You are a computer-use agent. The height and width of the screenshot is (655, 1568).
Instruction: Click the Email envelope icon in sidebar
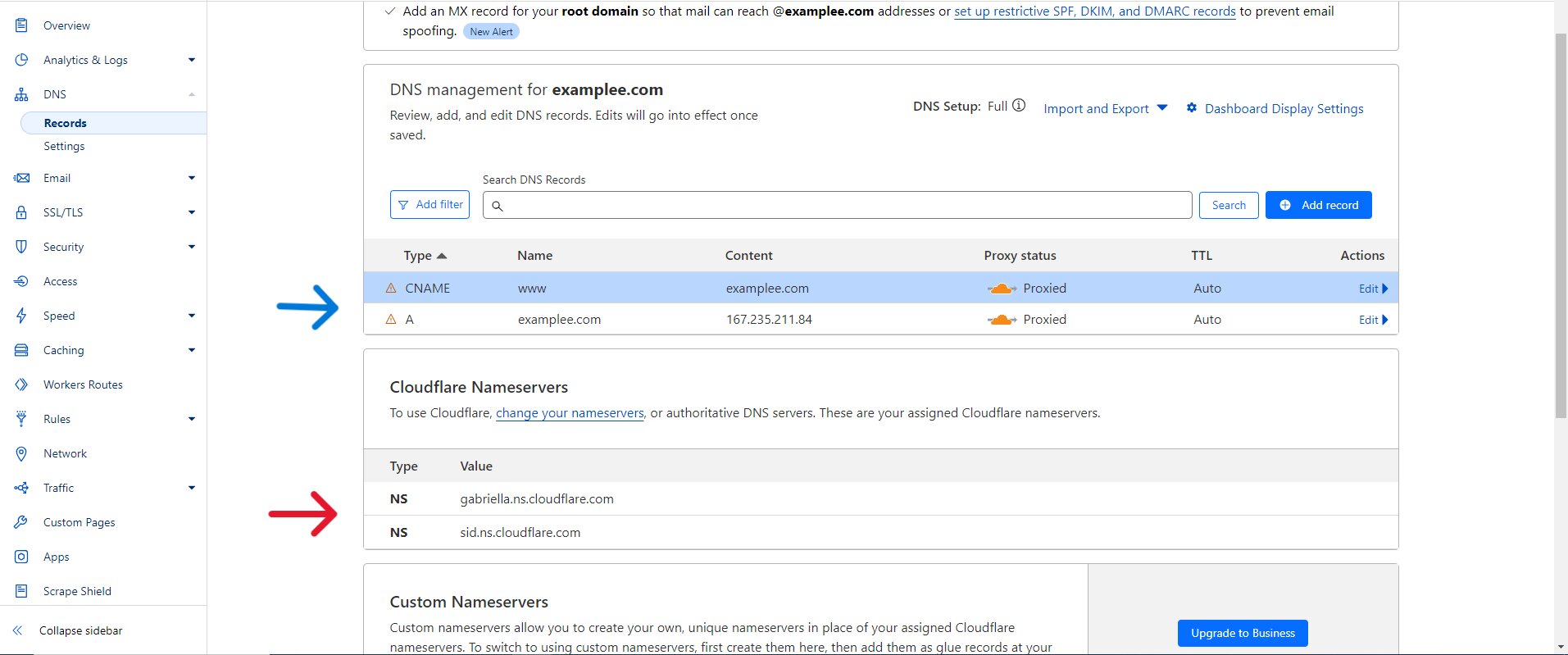[21, 178]
